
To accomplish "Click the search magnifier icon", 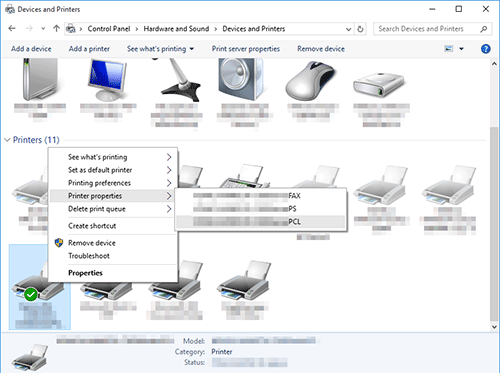I will (484, 29).
